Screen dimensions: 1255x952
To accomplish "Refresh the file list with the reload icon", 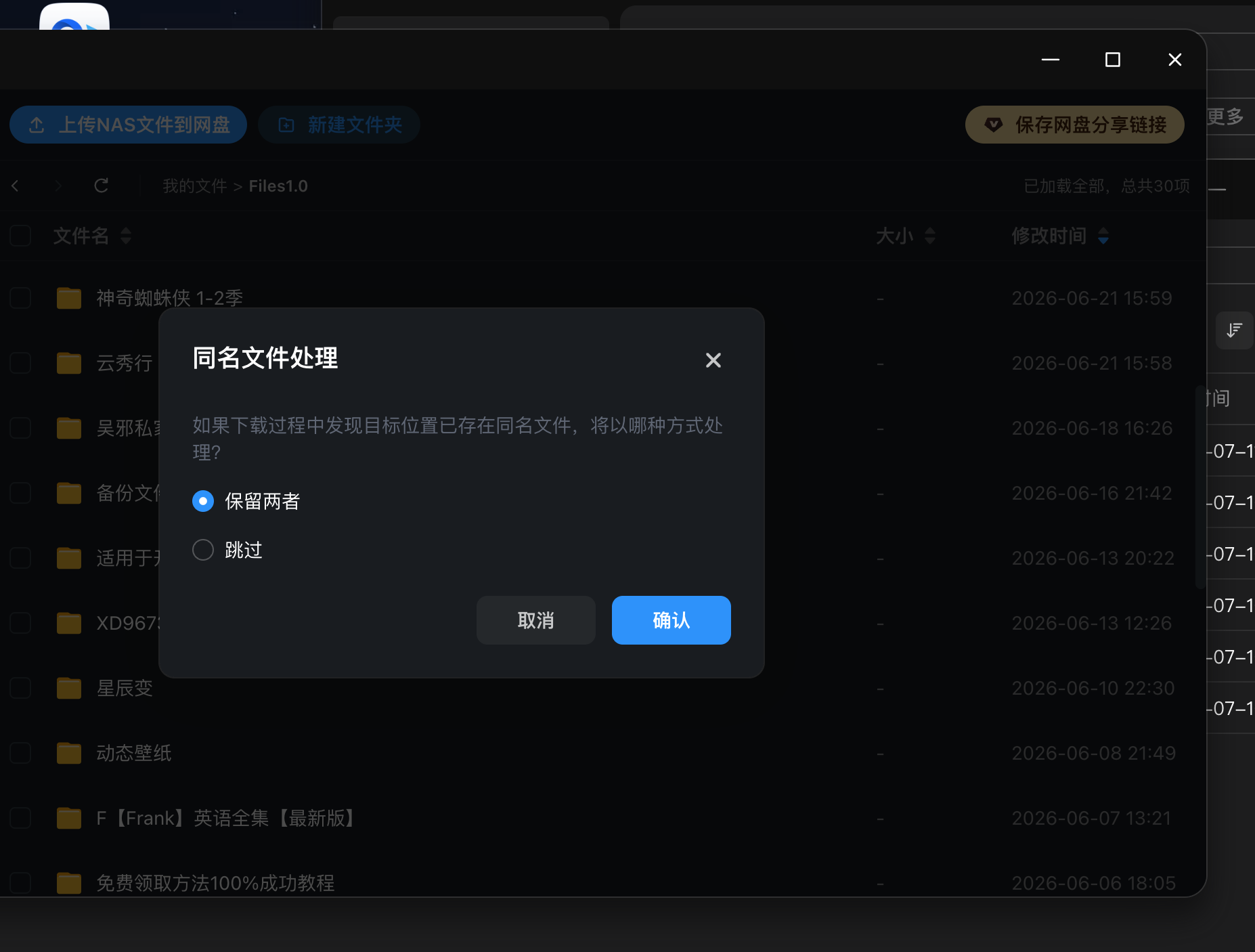I will point(102,186).
